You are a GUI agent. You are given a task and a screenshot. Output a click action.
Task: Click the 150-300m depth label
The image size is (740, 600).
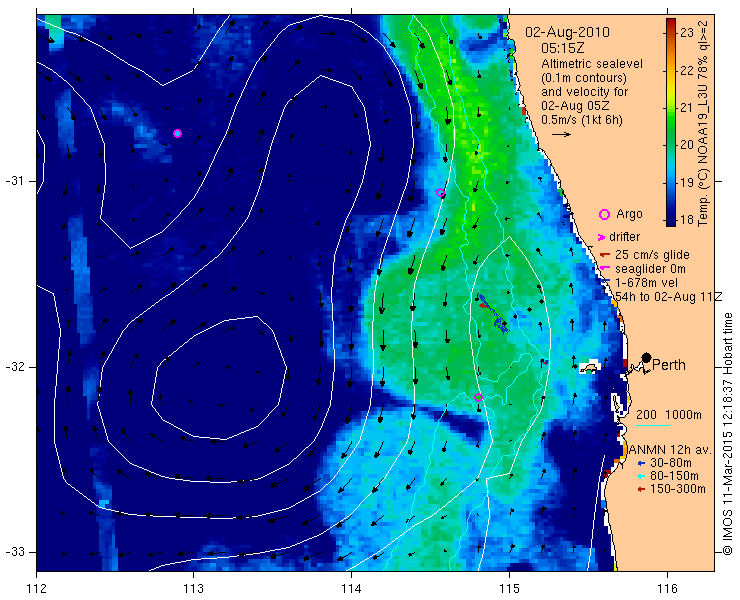point(677,489)
